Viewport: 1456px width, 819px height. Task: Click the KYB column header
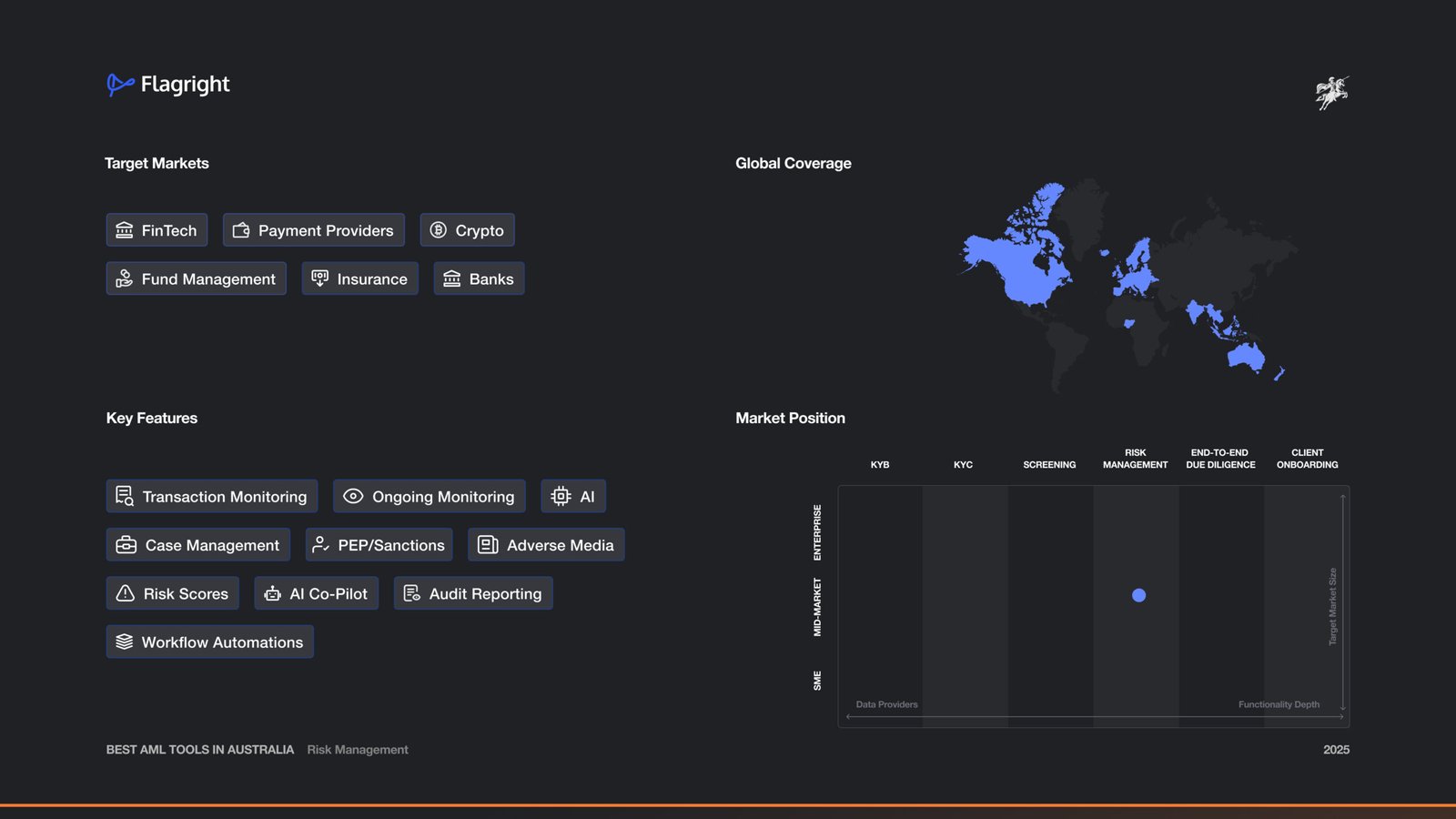point(880,465)
